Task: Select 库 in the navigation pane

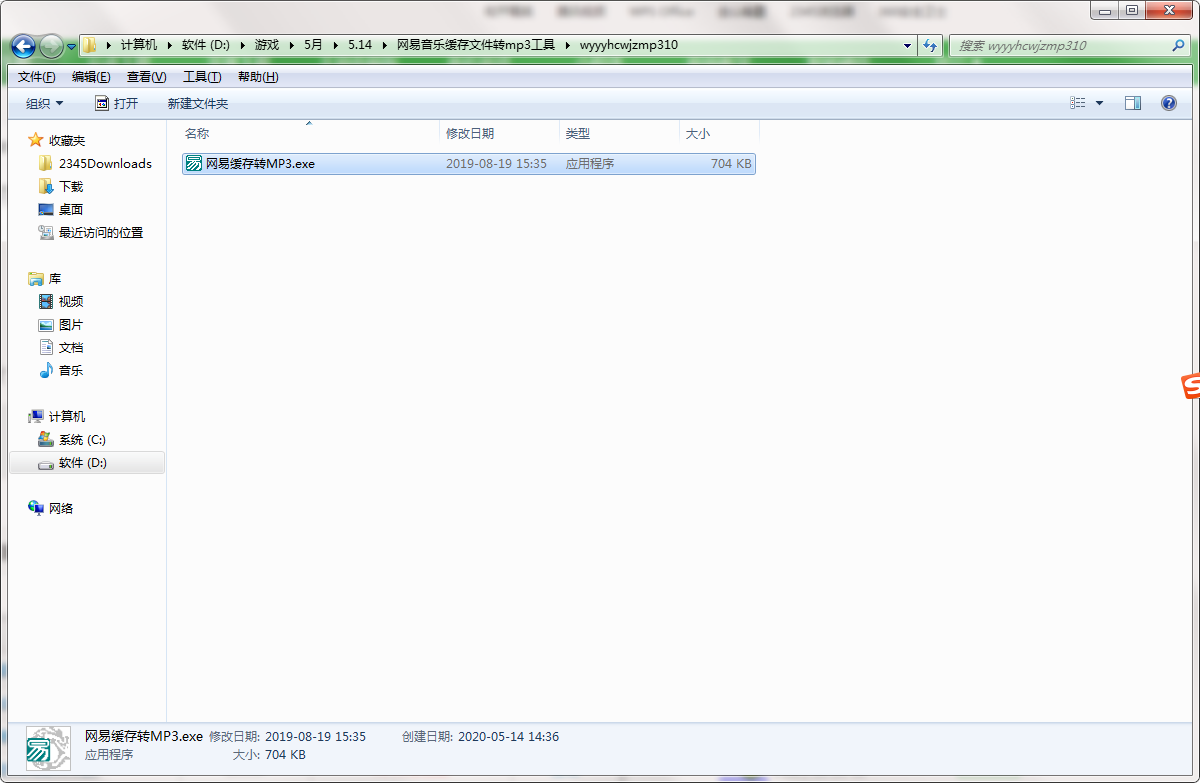Action: pos(45,278)
